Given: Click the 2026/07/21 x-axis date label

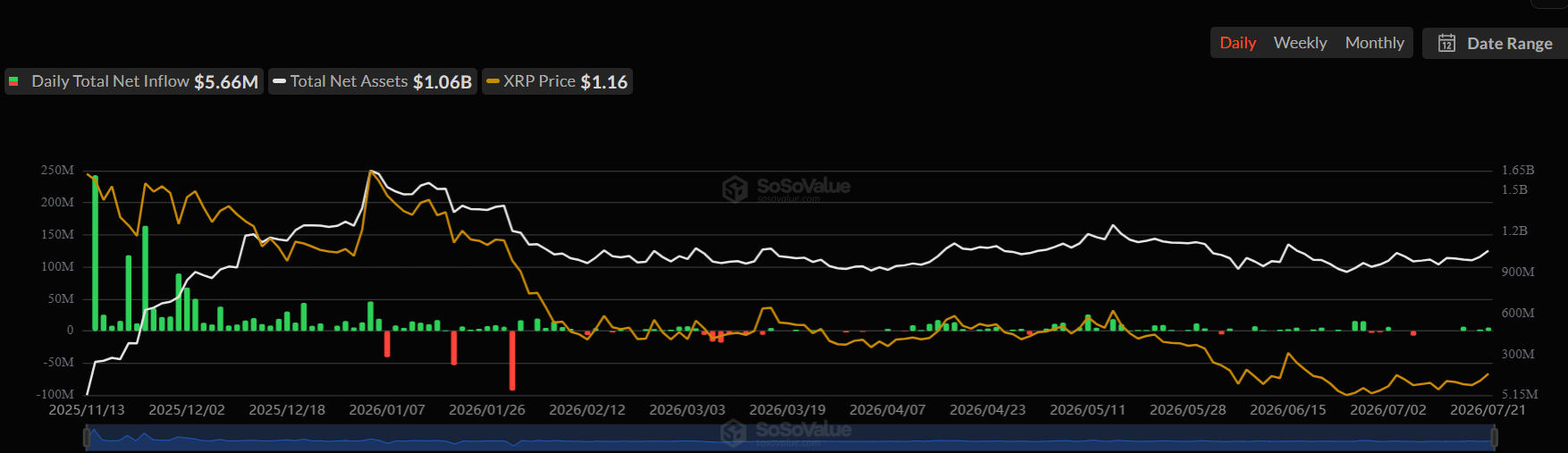Looking at the screenshot, I should [x=1488, y=410].
